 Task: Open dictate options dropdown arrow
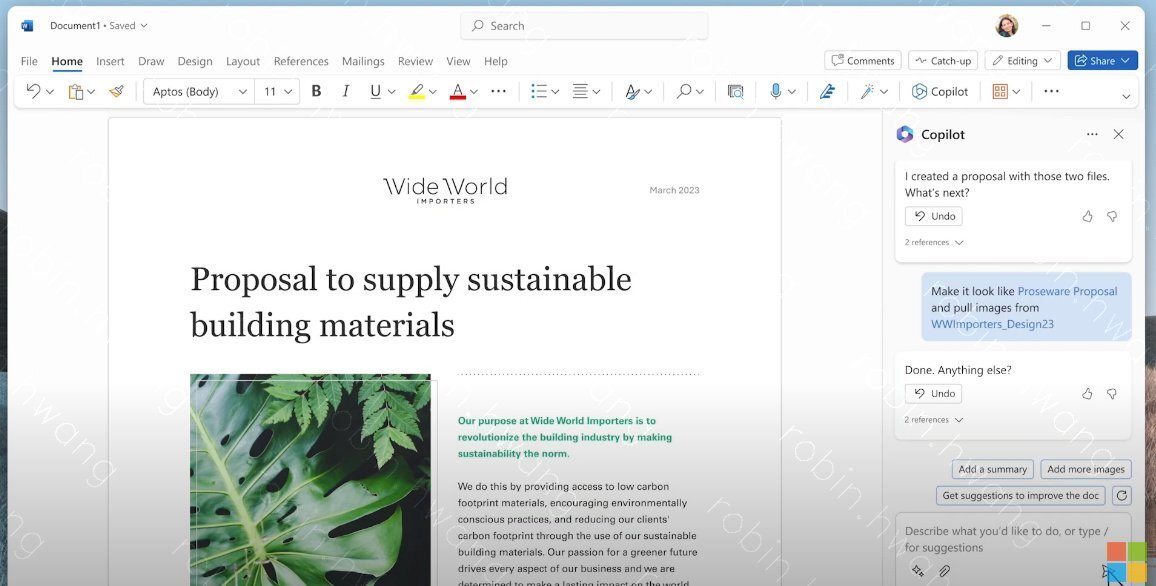792,92
